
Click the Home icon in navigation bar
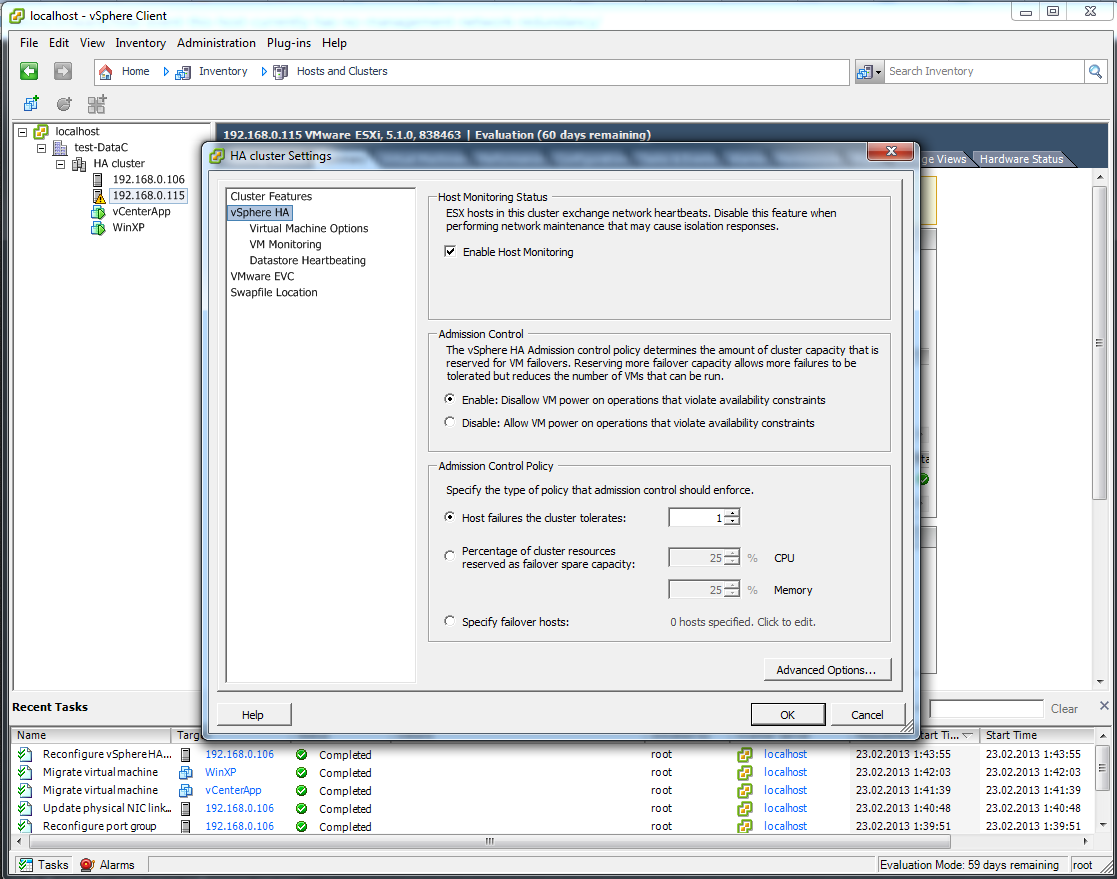click(105, 72)
